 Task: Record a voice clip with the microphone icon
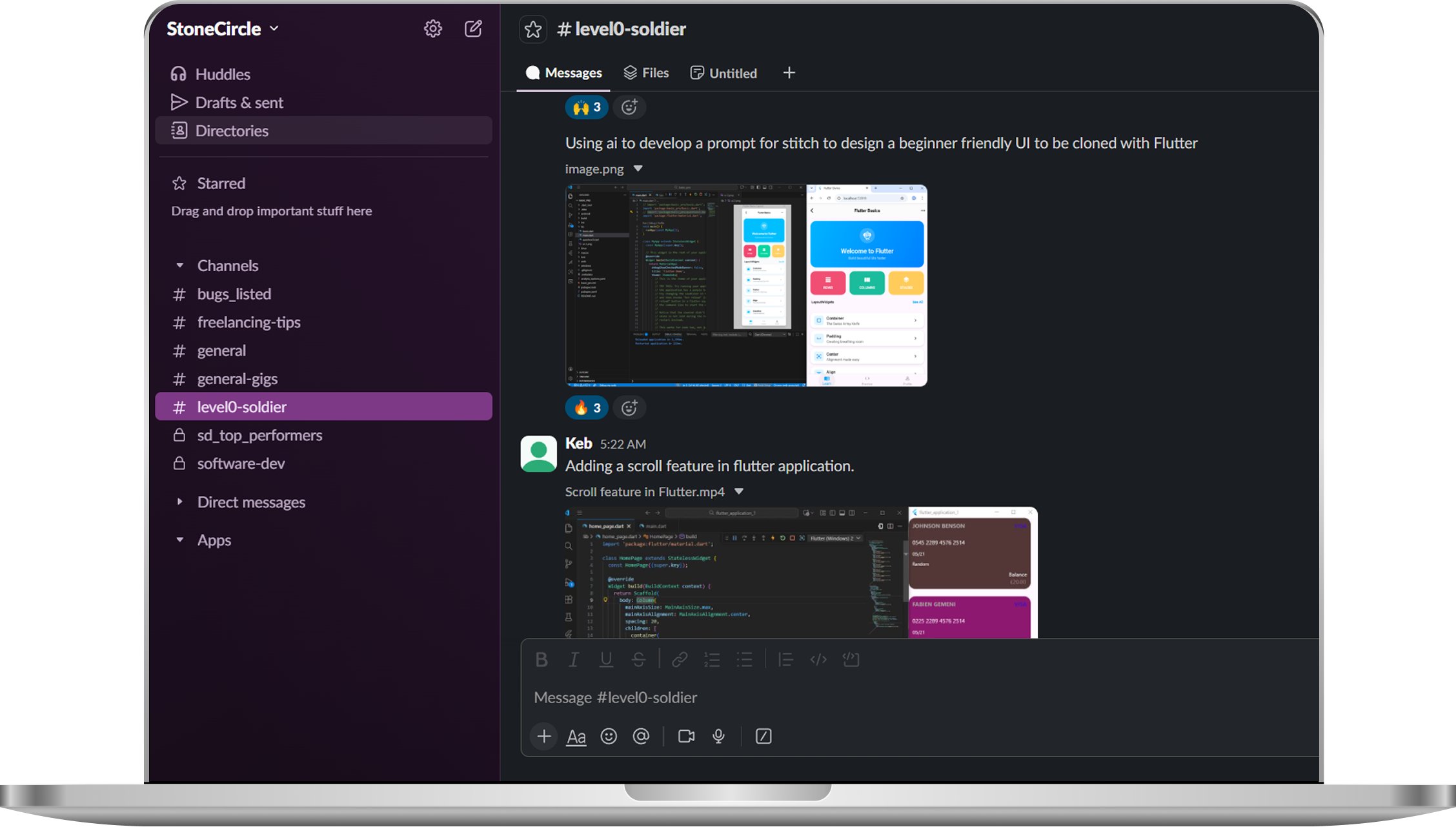[x=718, y=736]
